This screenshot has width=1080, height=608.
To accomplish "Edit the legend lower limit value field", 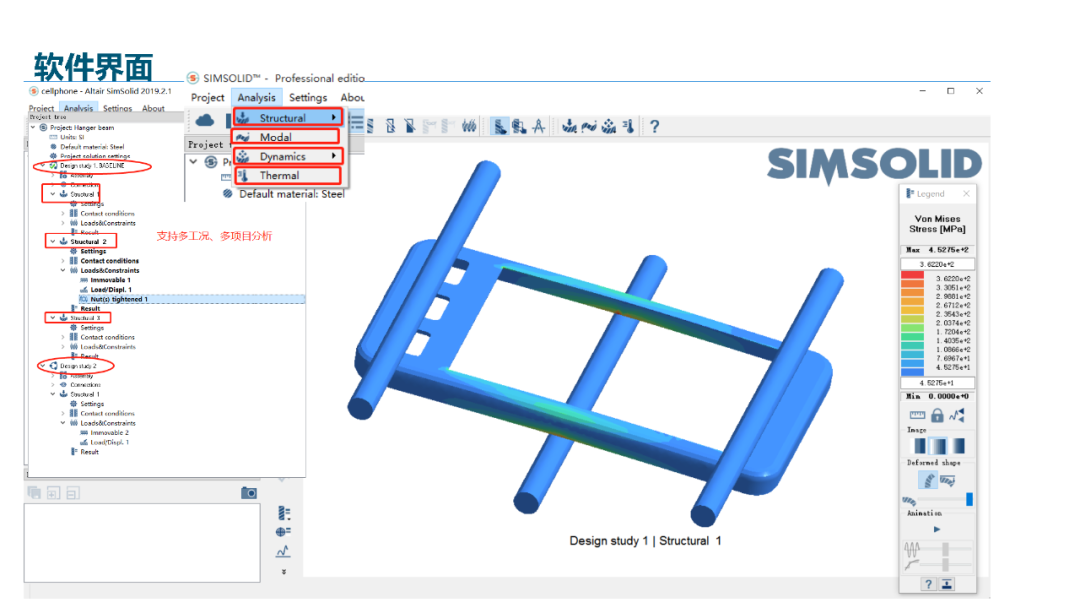I will coord(937,383).
